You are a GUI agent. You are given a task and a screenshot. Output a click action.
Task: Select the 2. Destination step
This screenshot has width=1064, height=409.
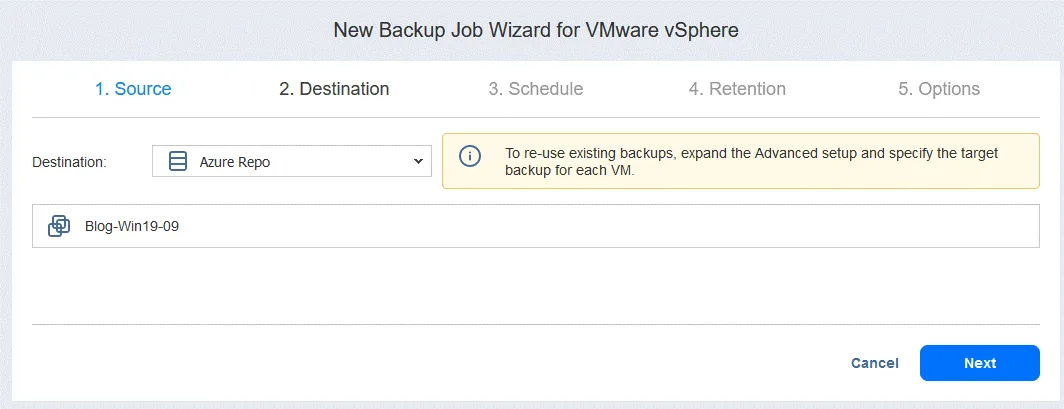(334, 89)
